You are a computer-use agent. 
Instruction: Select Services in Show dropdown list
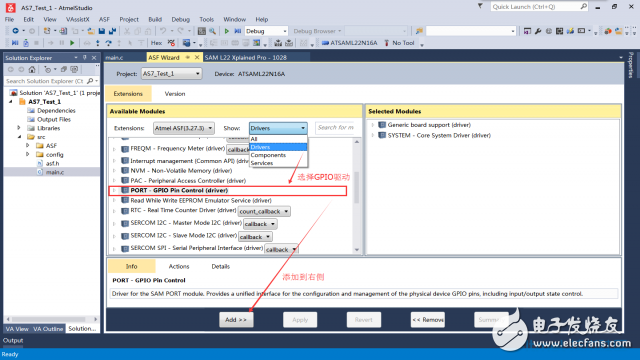click(x=278, y=163)
